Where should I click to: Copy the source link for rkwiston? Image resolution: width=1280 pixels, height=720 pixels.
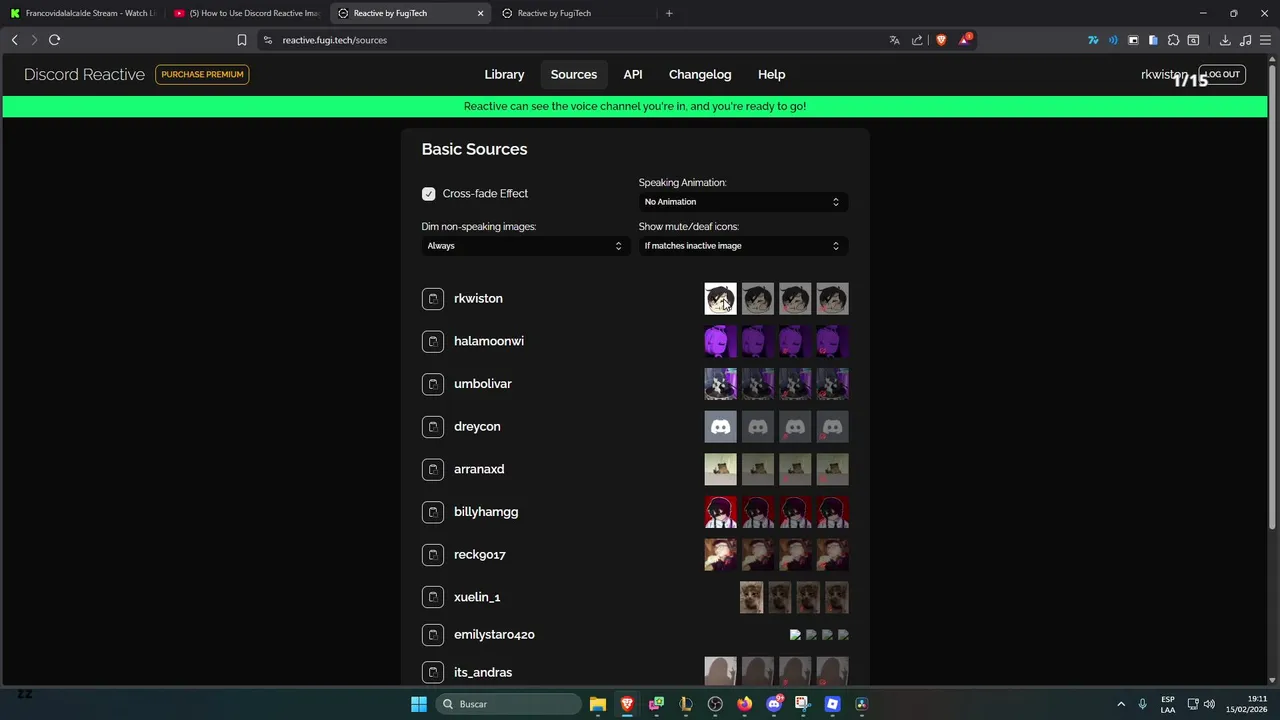click(433, 299)
